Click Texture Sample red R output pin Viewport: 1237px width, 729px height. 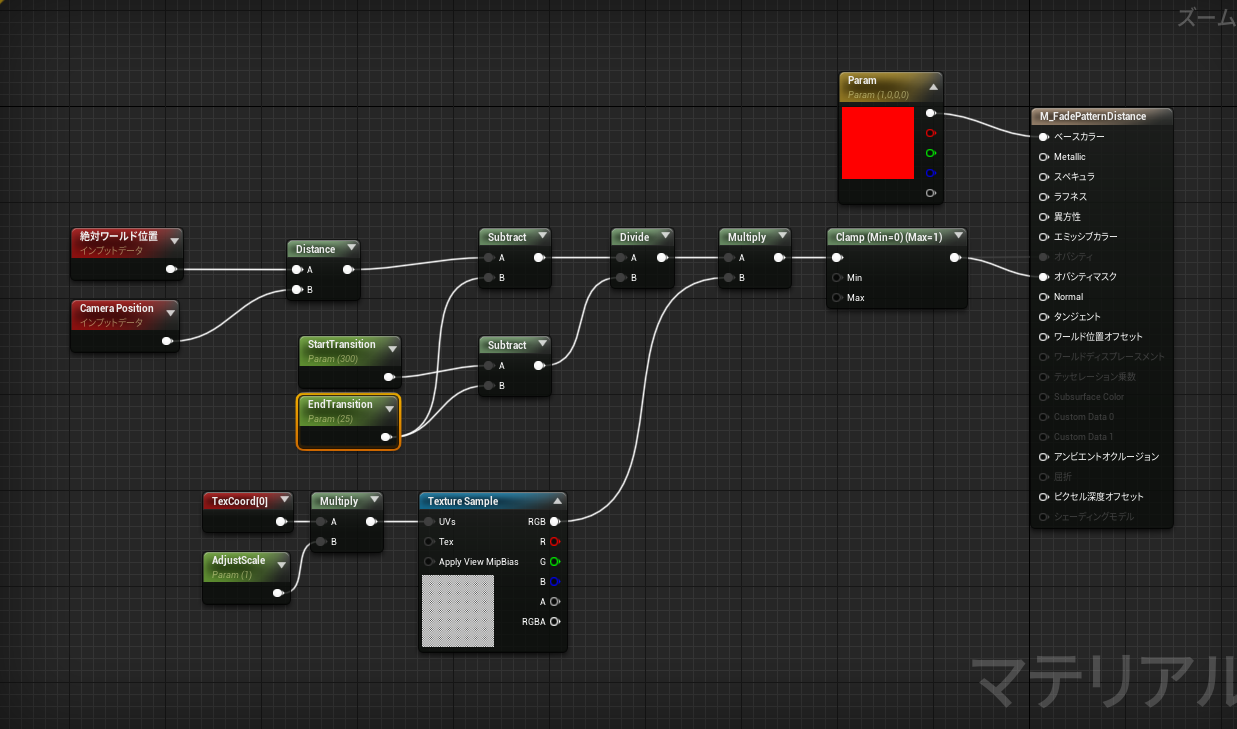click(x=555, y=541)
